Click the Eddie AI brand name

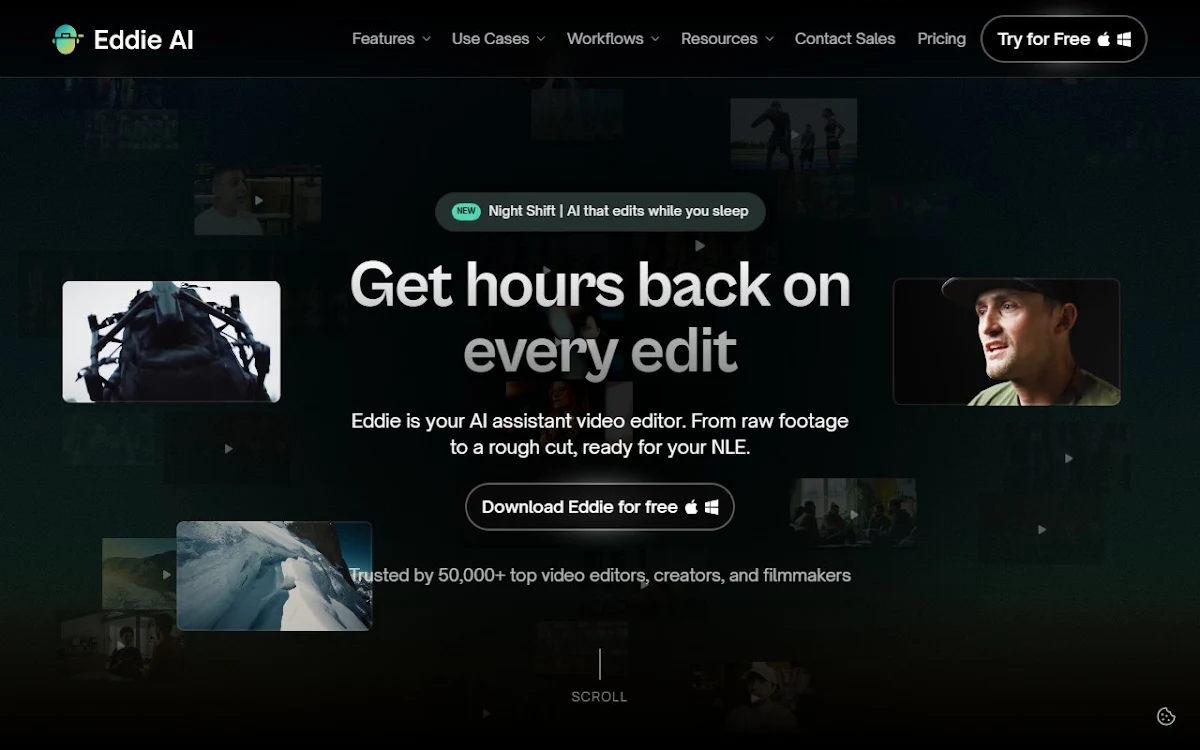click(x=144, y=39)
